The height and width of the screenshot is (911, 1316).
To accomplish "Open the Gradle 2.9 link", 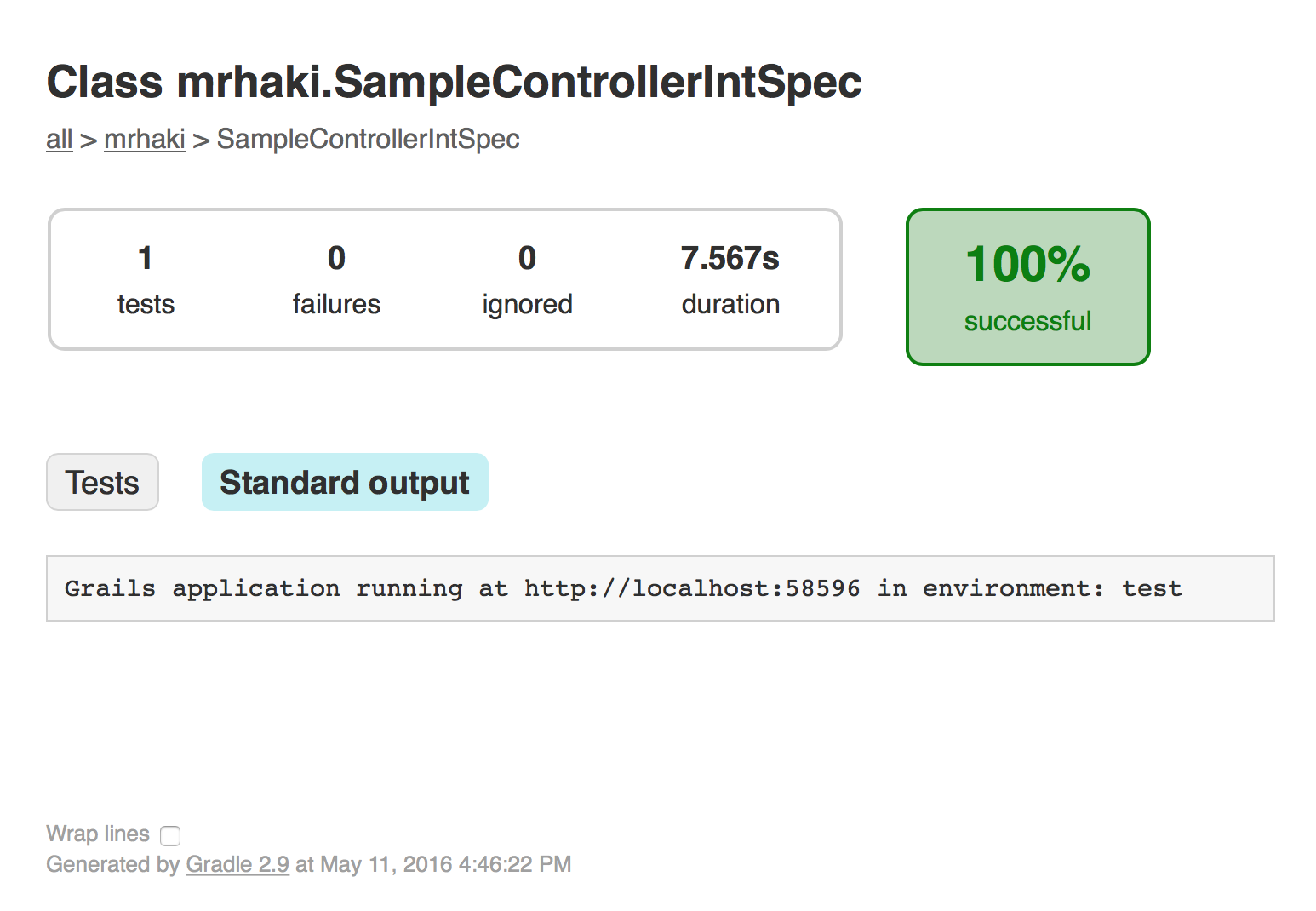I will [x=237, y=864].
